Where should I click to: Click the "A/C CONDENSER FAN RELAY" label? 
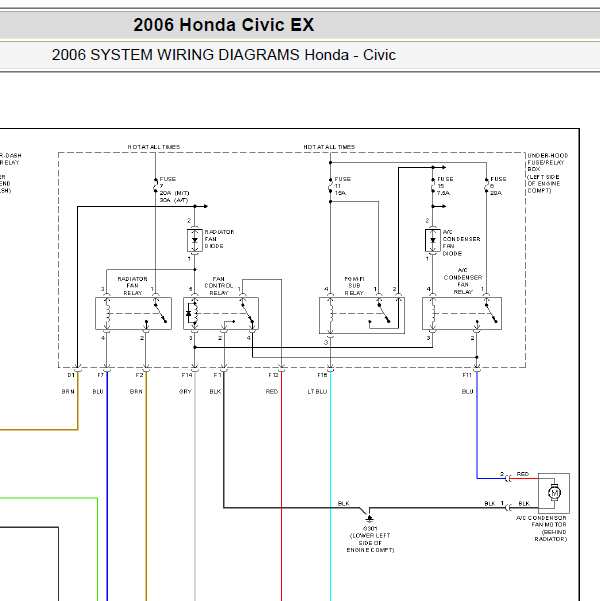coord(463,281)
